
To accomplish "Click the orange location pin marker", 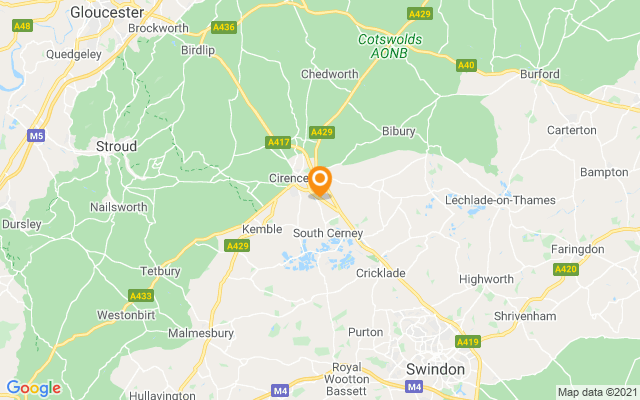I will pyautogui.click(x=320, y=182).
